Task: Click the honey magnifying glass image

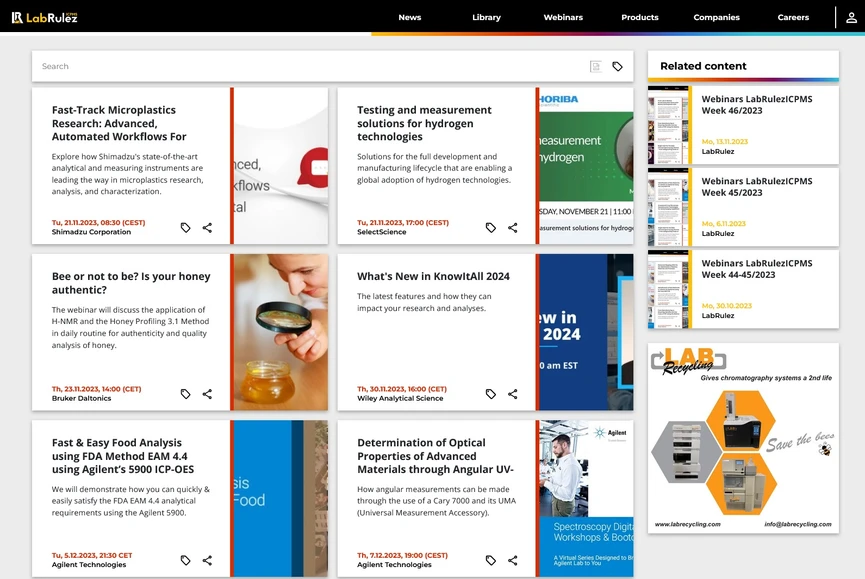Action: click(281, 332)
